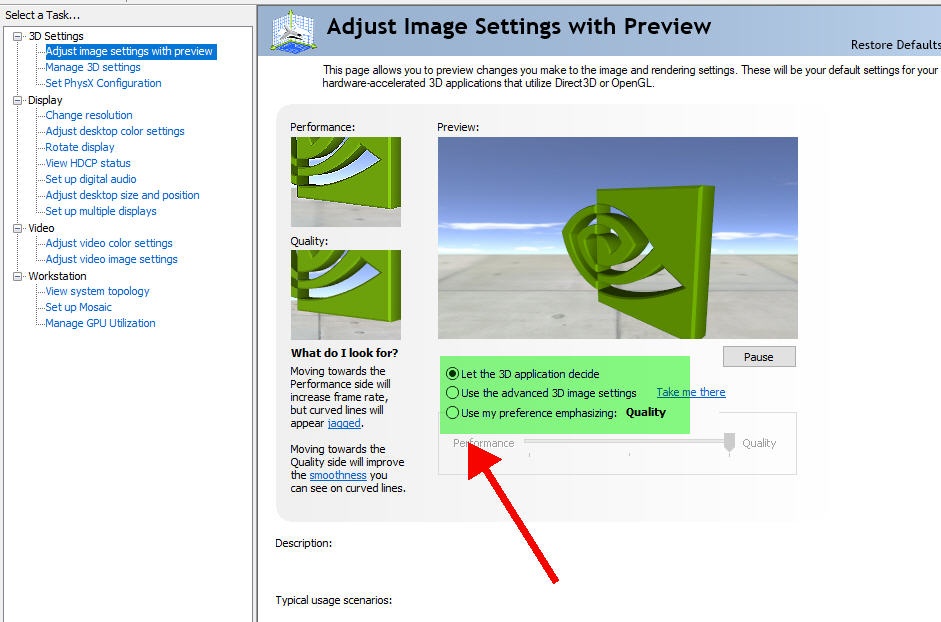This screenshot has width=941, height=622.
Task: Click the Performance-Quality slider handle
Action: click(x=729, y=443)
